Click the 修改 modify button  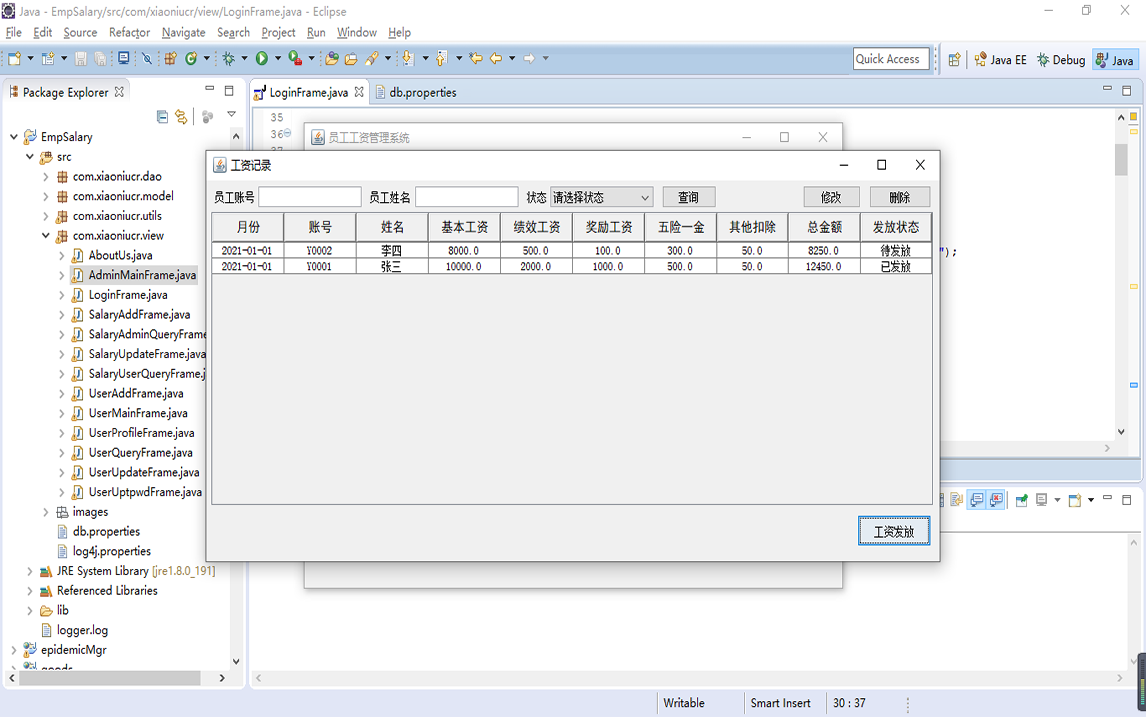pyautogui.click(x=831, y=197)
